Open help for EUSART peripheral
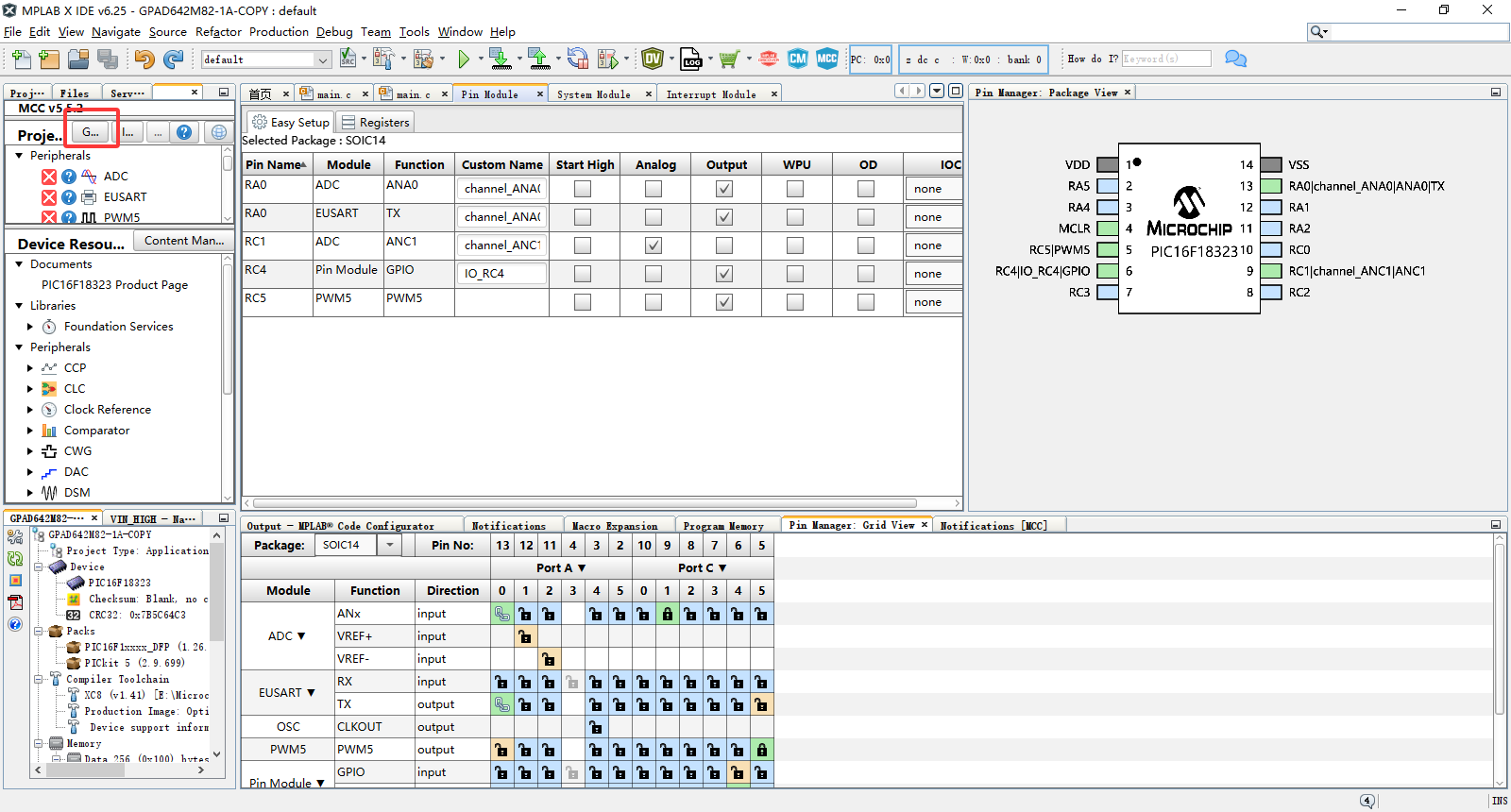Viewport: 1511px width, 812px height. [x=69, y=197]
